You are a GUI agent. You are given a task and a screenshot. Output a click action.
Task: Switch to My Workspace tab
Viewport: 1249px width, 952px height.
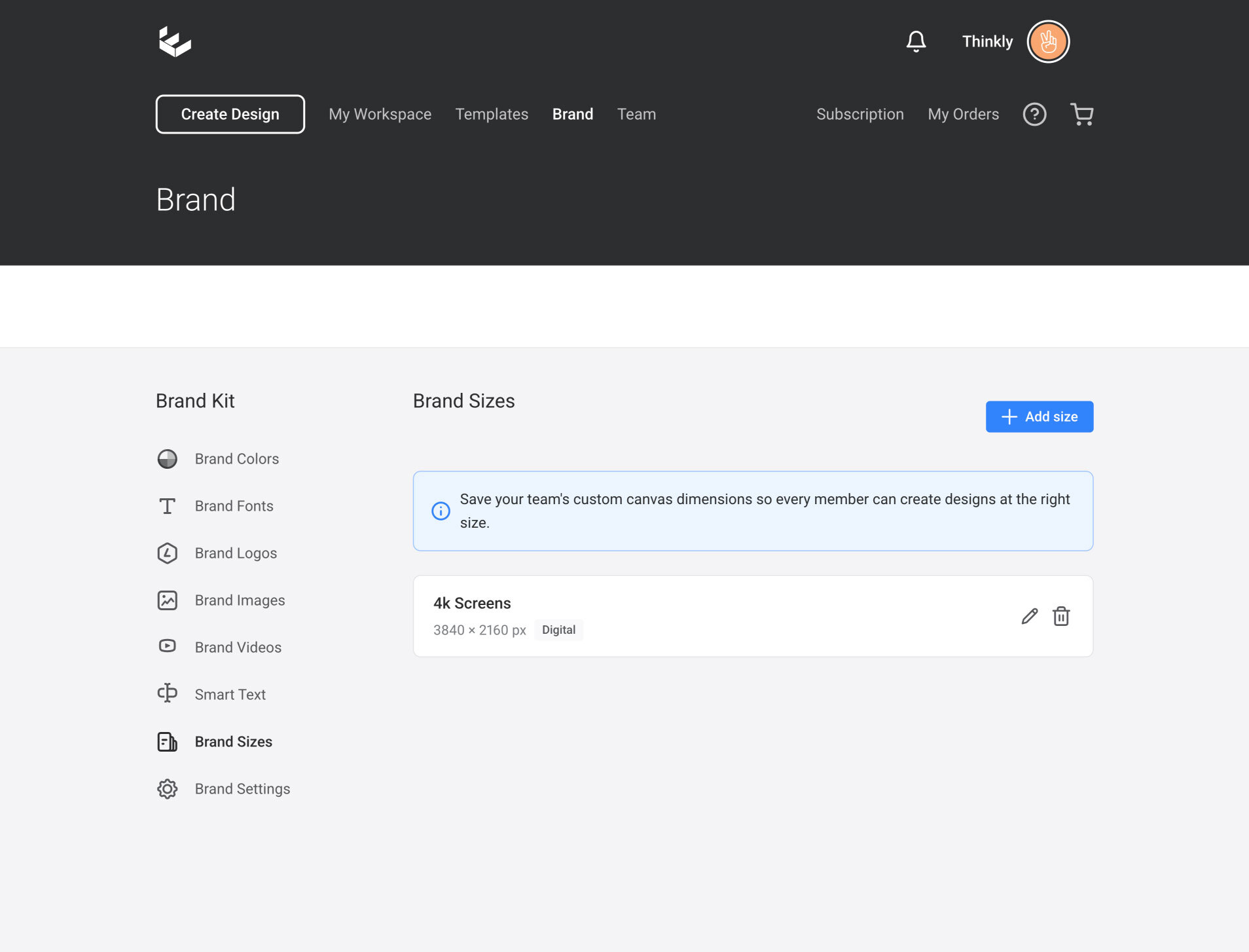(380, 114)
